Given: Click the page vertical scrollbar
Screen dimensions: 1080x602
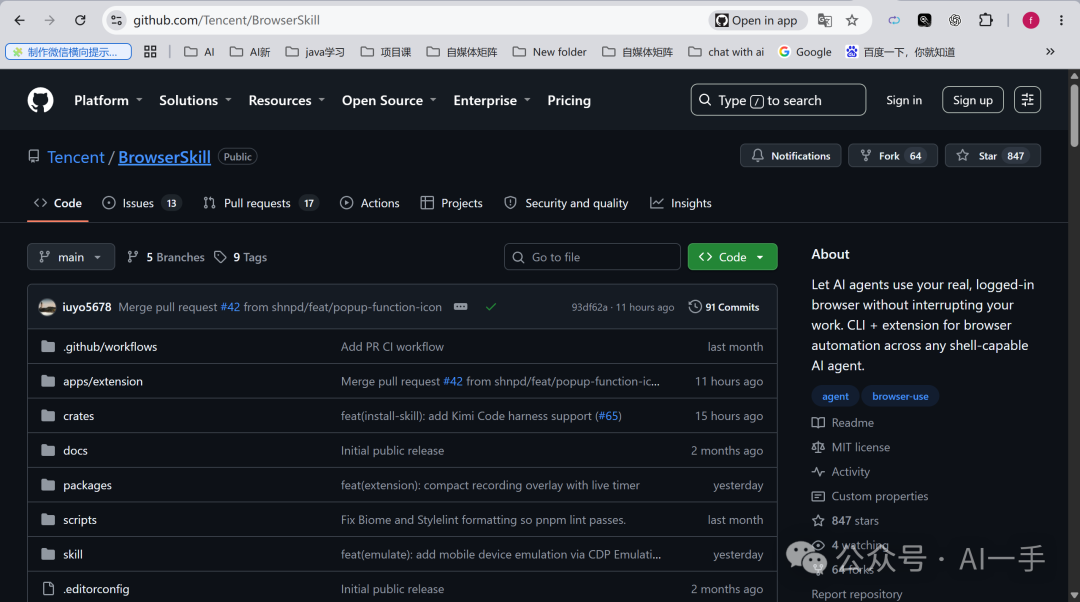Looking at the screenshot, I should click(1074, 114).
